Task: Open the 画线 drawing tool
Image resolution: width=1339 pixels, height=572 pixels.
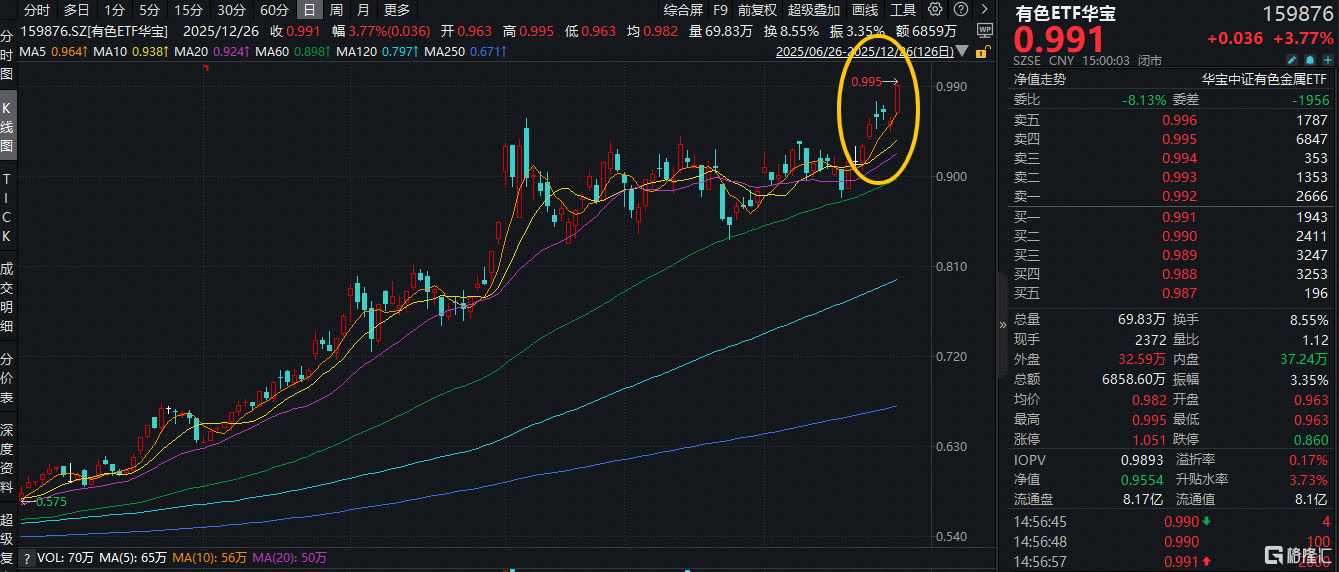Action: coord(866,10)
